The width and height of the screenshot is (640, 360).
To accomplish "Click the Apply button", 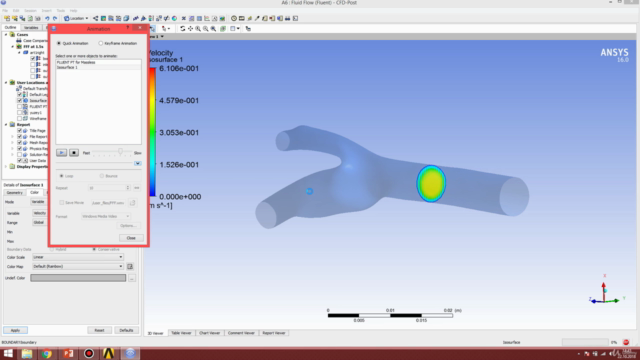I will tap(16, 330).
